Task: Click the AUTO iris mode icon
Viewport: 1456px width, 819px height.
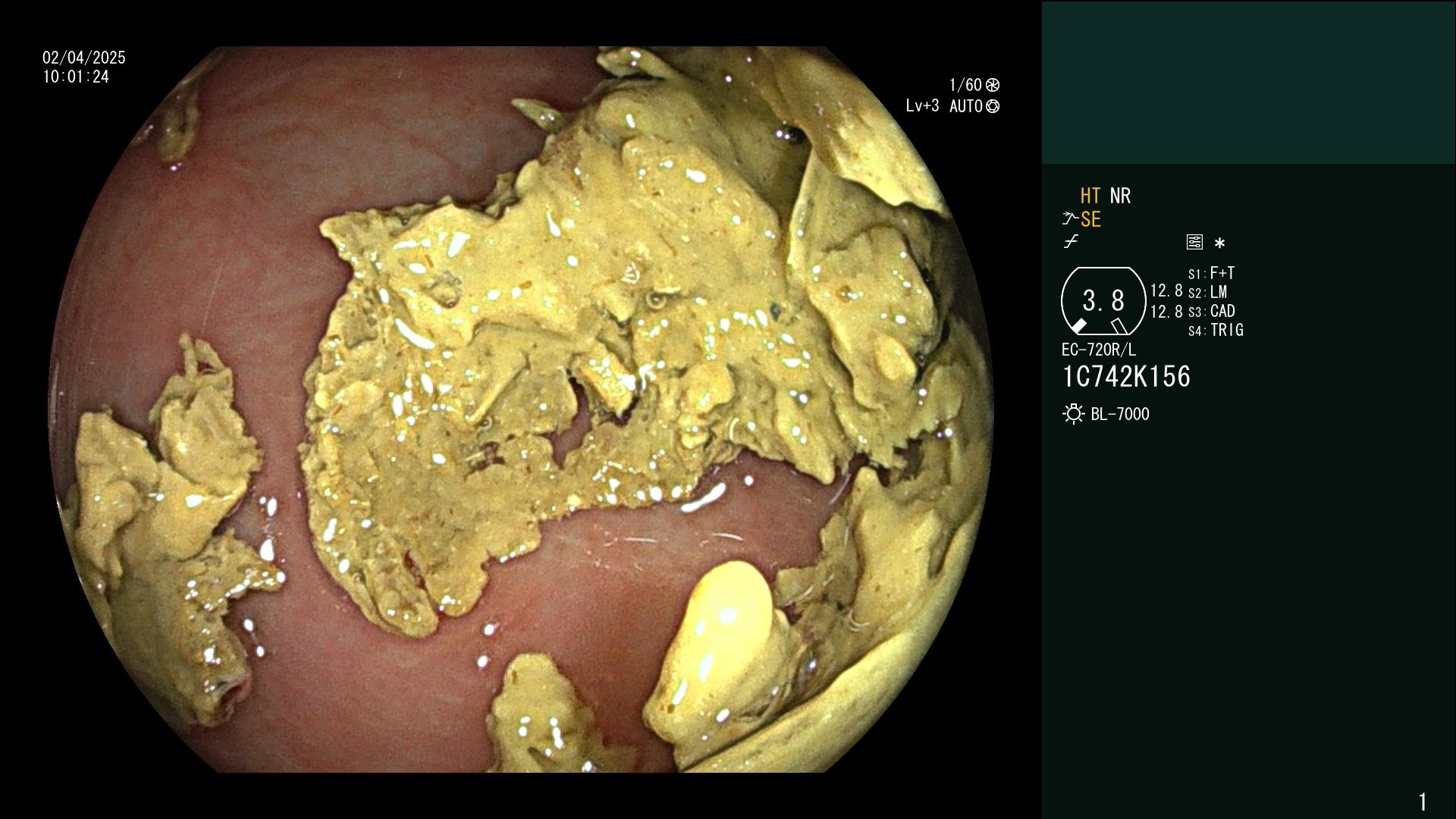Action: pos(993,106)
